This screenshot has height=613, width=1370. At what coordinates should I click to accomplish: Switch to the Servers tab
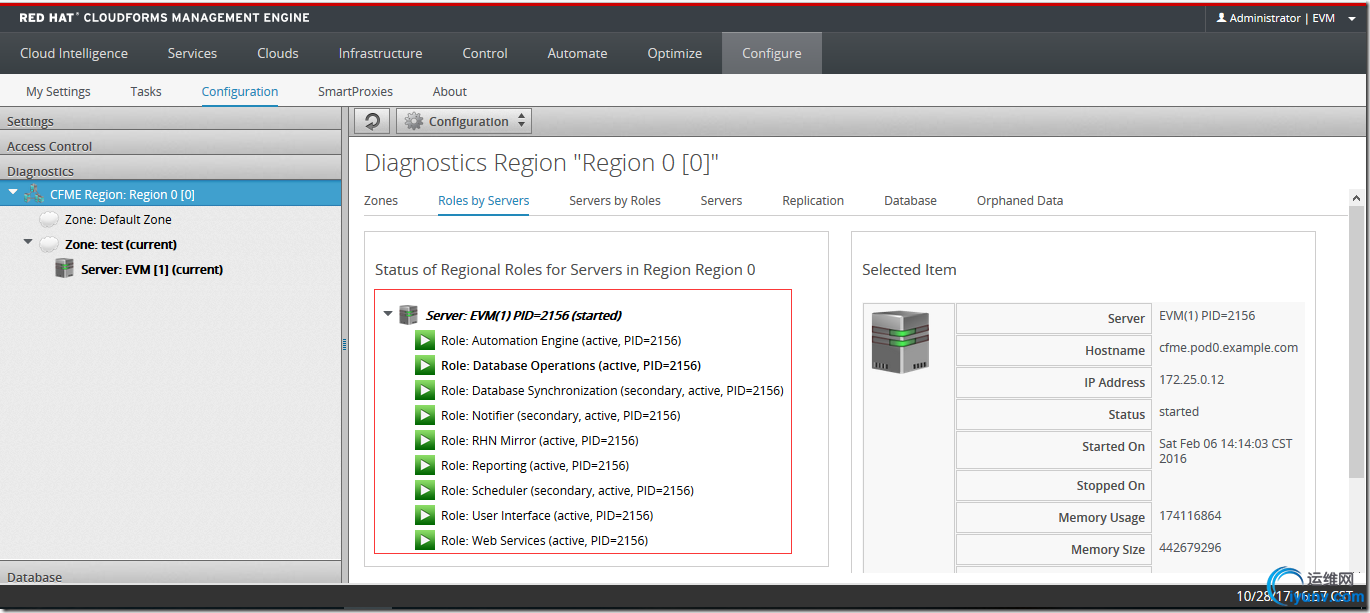[721, 200]
